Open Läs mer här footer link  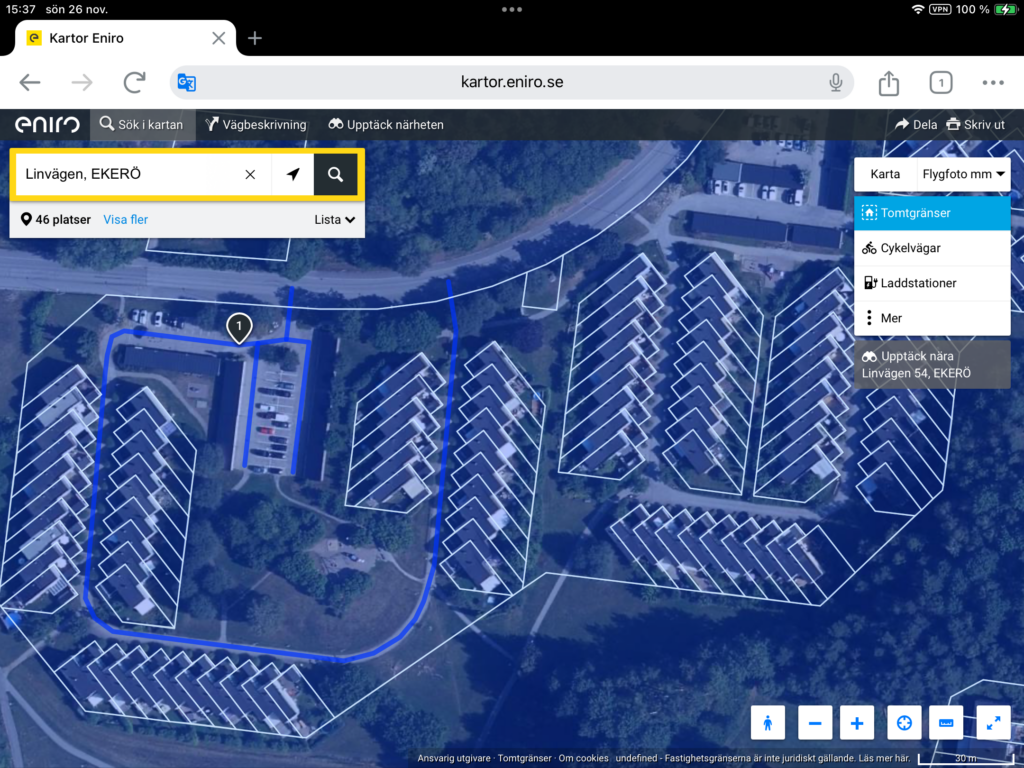click(884, 758)
